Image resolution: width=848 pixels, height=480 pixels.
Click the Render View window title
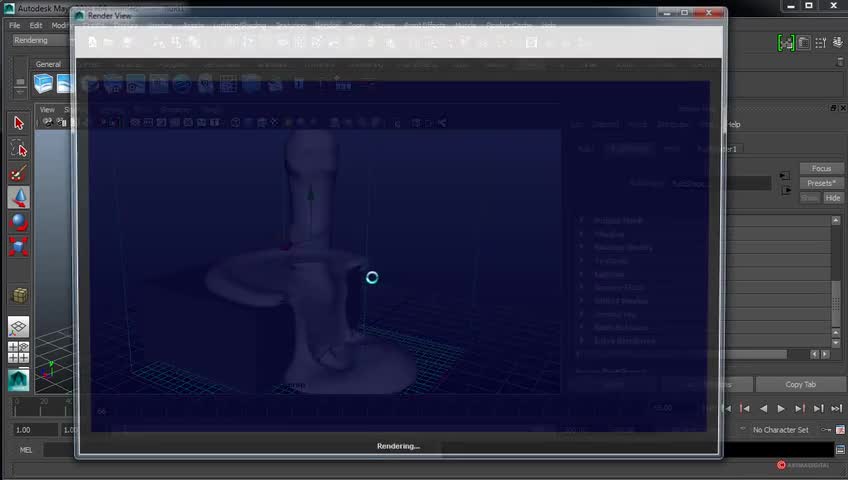pos(109,16)
